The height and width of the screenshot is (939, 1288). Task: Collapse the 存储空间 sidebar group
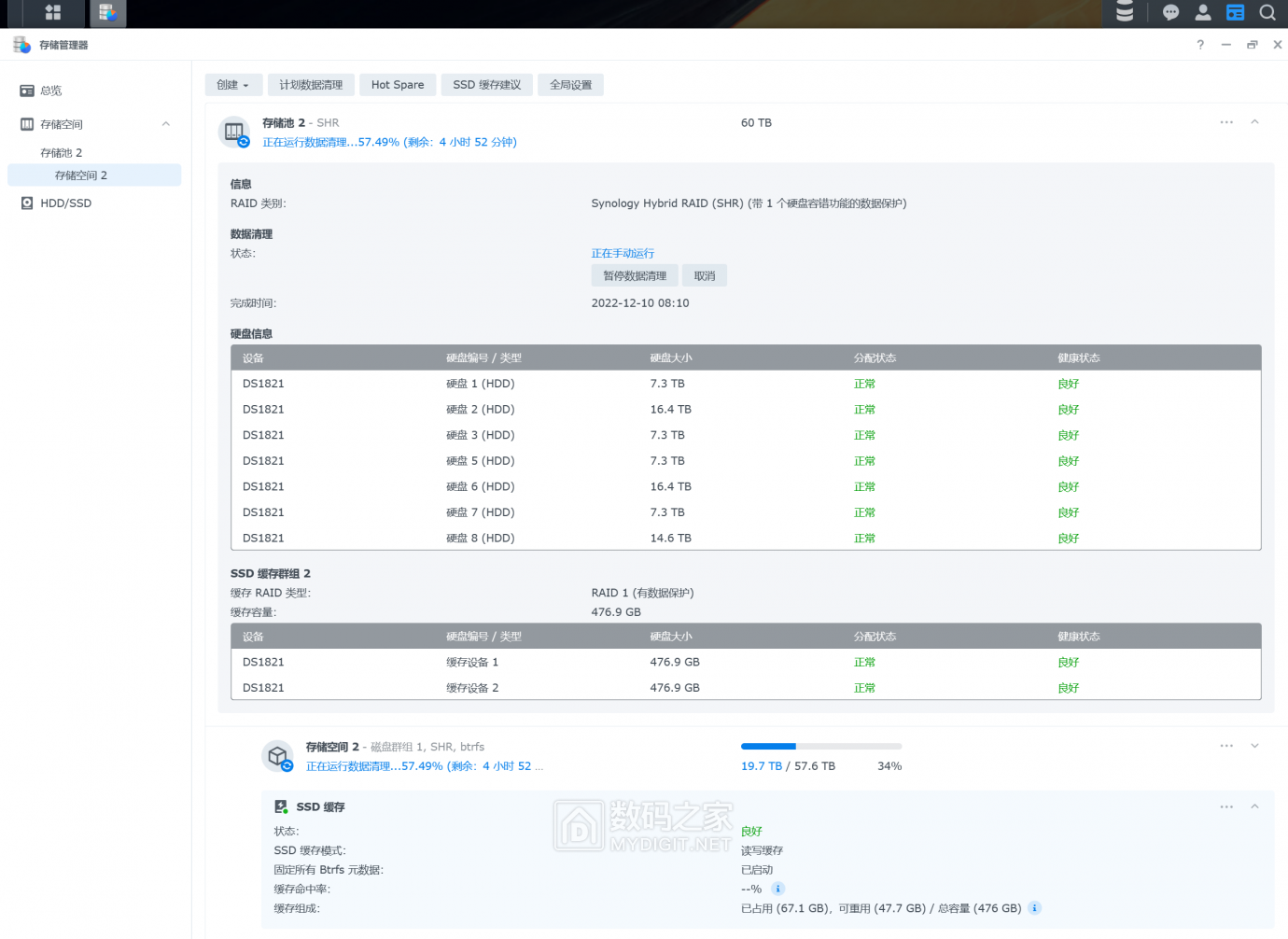pyautogui.click(x=166, y=124)
